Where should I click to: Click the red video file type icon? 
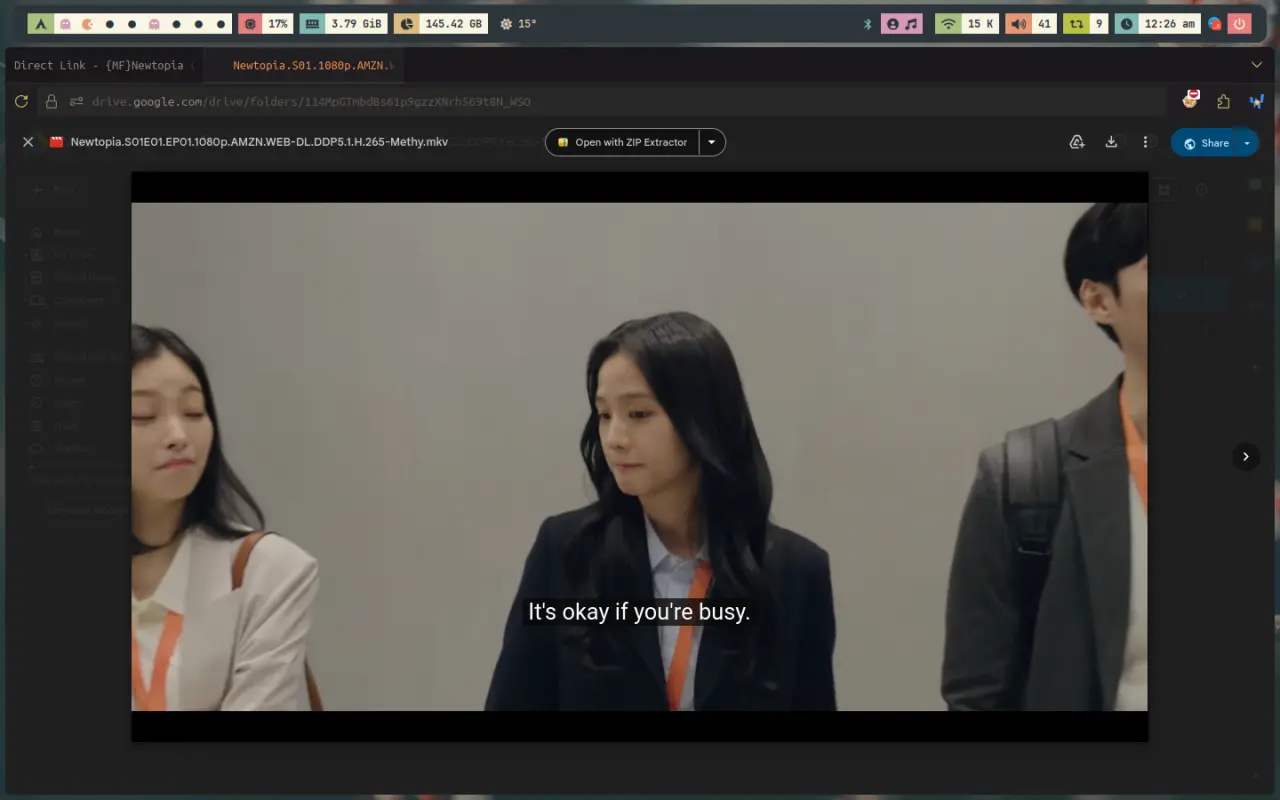point(57,142)
